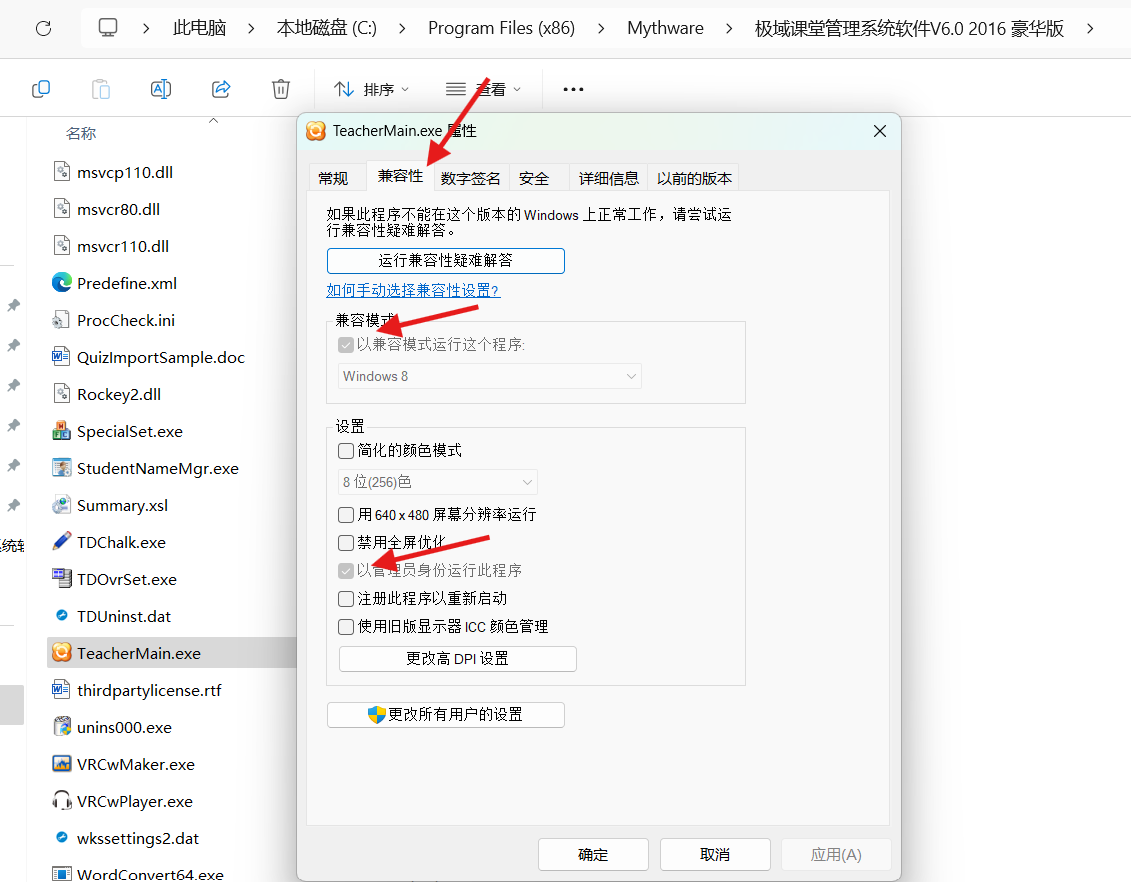
Task: Expand chevron after 本地磁盘 (C:)
Action: (402, 28)
